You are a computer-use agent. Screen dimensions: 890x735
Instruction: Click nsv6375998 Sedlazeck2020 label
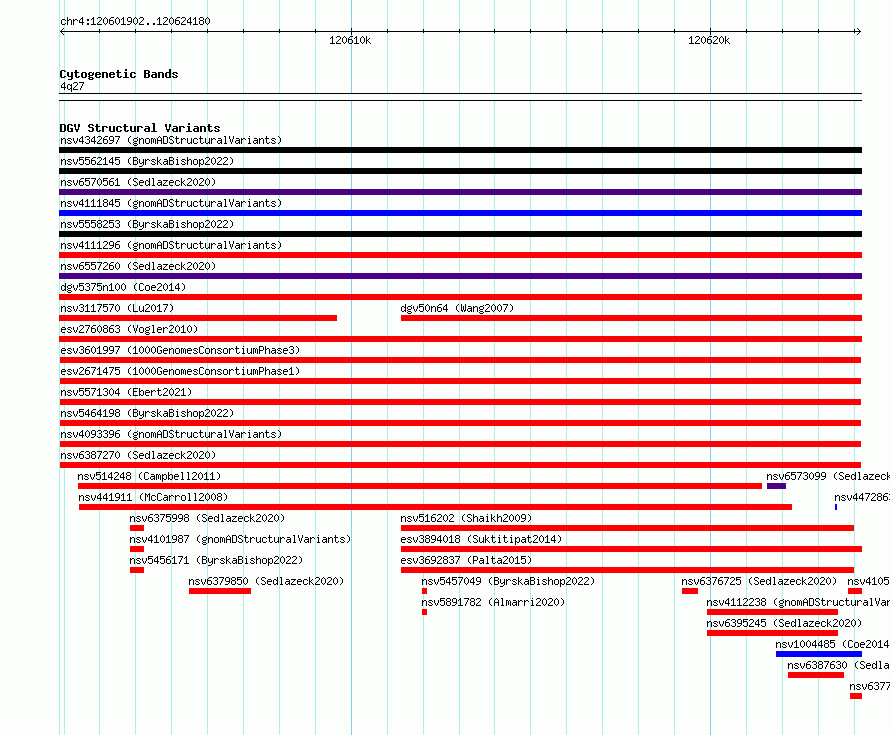tap(207, 518)
